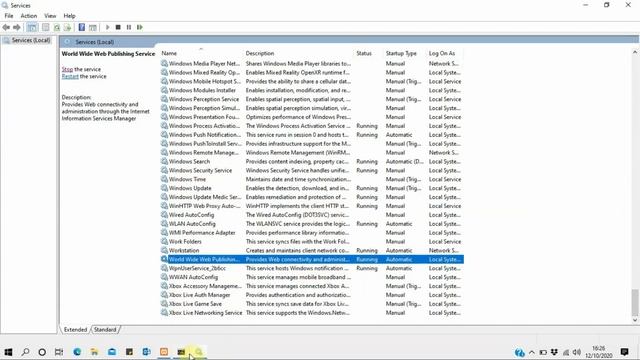The height and width of the screenshot is (360, 640).
Task: Click the Start Service play icon
Action: click(x=108, y=27)
